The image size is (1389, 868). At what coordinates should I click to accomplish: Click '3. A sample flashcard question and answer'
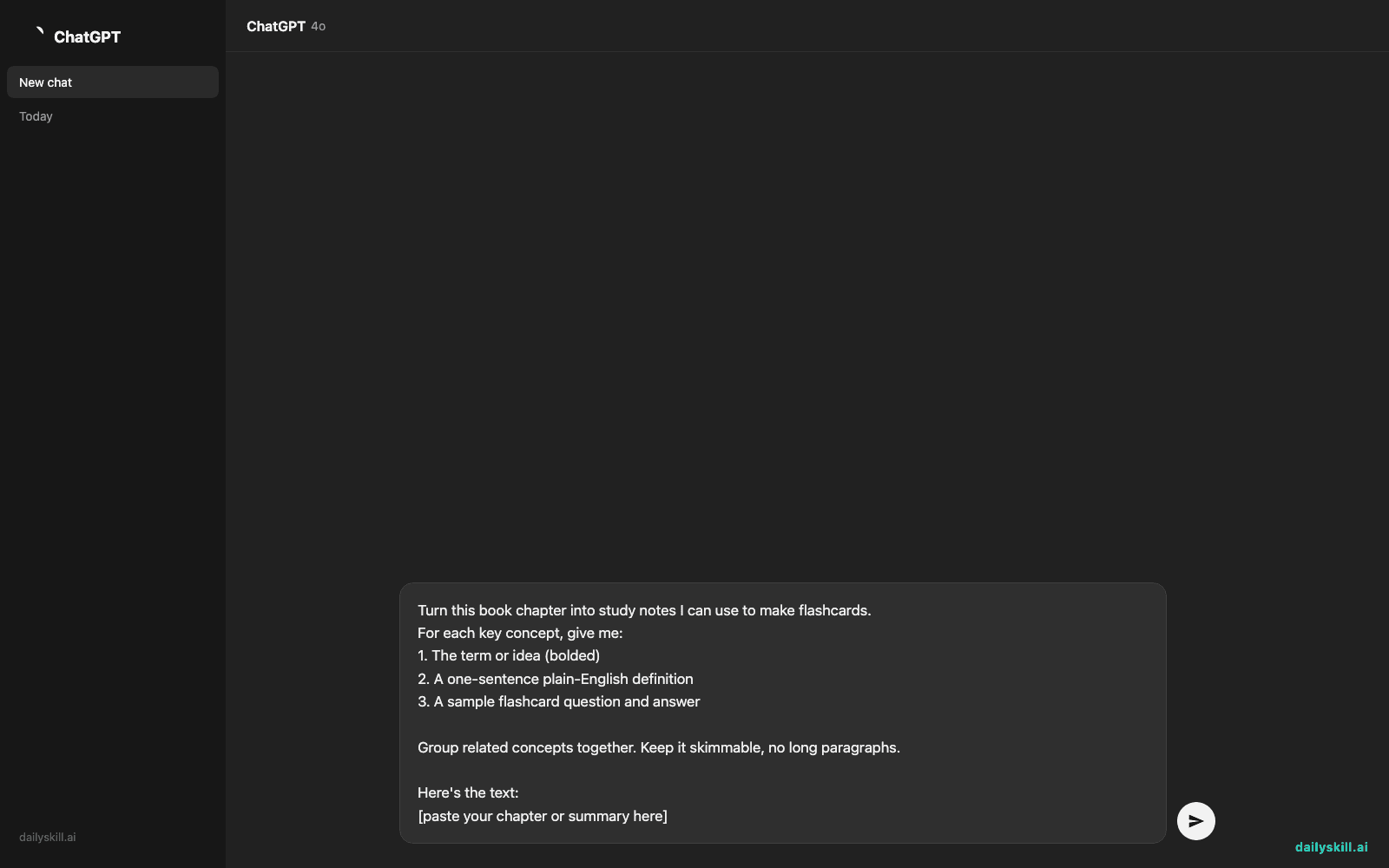[x=558, y=701]
